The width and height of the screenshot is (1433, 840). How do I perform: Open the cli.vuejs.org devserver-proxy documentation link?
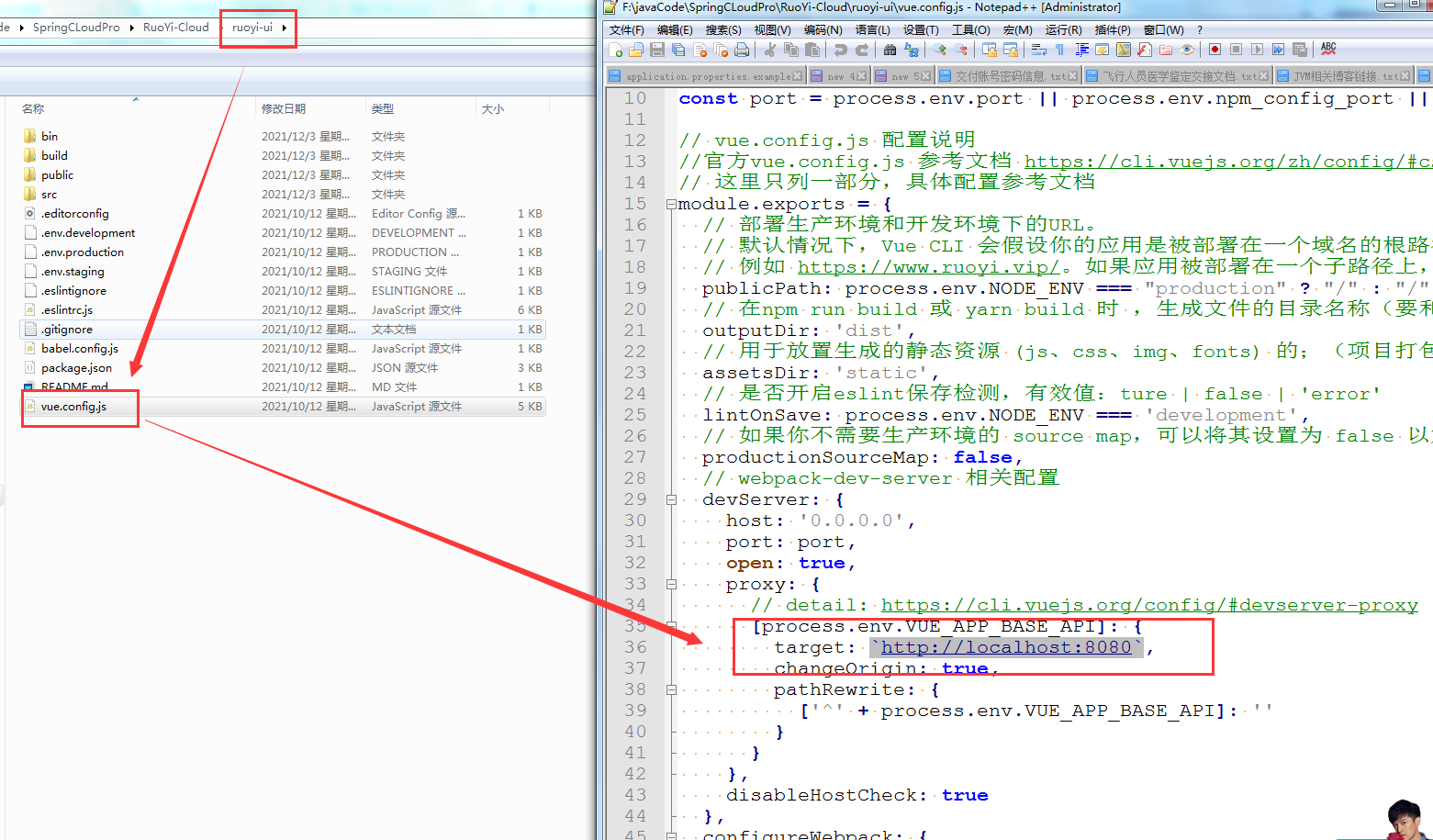(x=1149, y=604)
